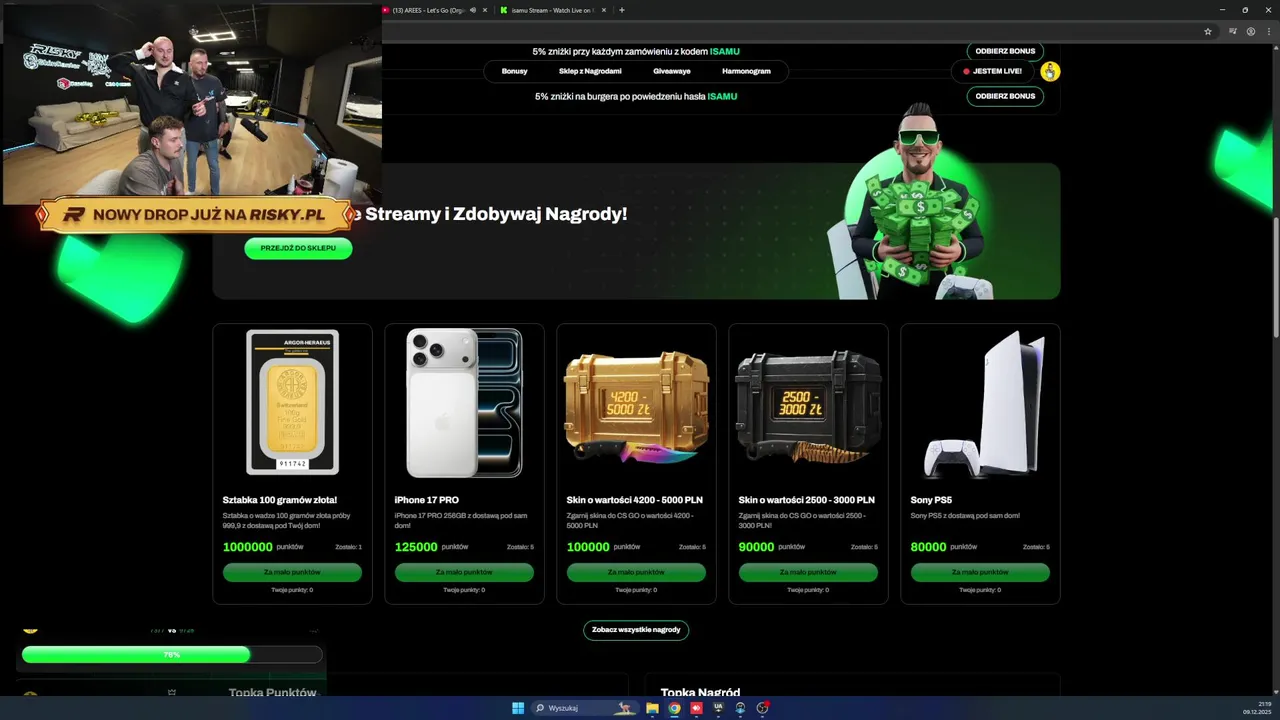The width and height of the screenshot is (1280, 720).
Task: Open the Giveawaye menu item
Action: pos(672,71)
